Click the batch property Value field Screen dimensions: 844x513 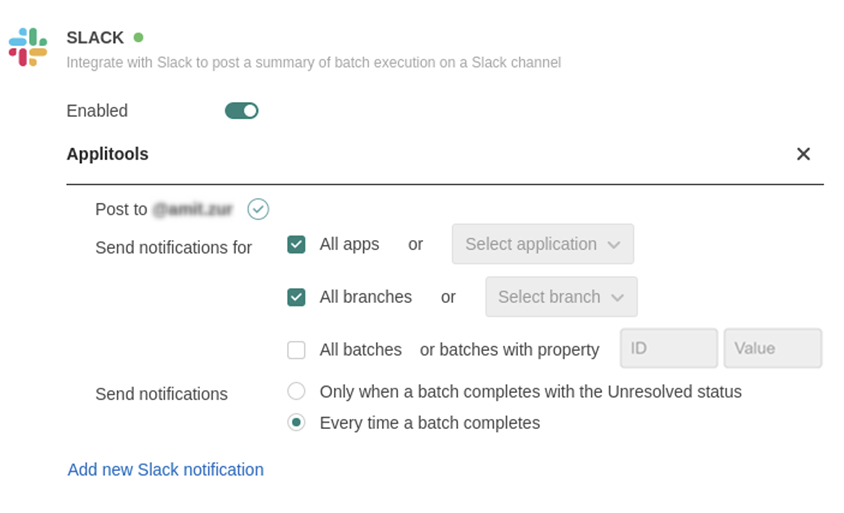(x=772, y=348)
